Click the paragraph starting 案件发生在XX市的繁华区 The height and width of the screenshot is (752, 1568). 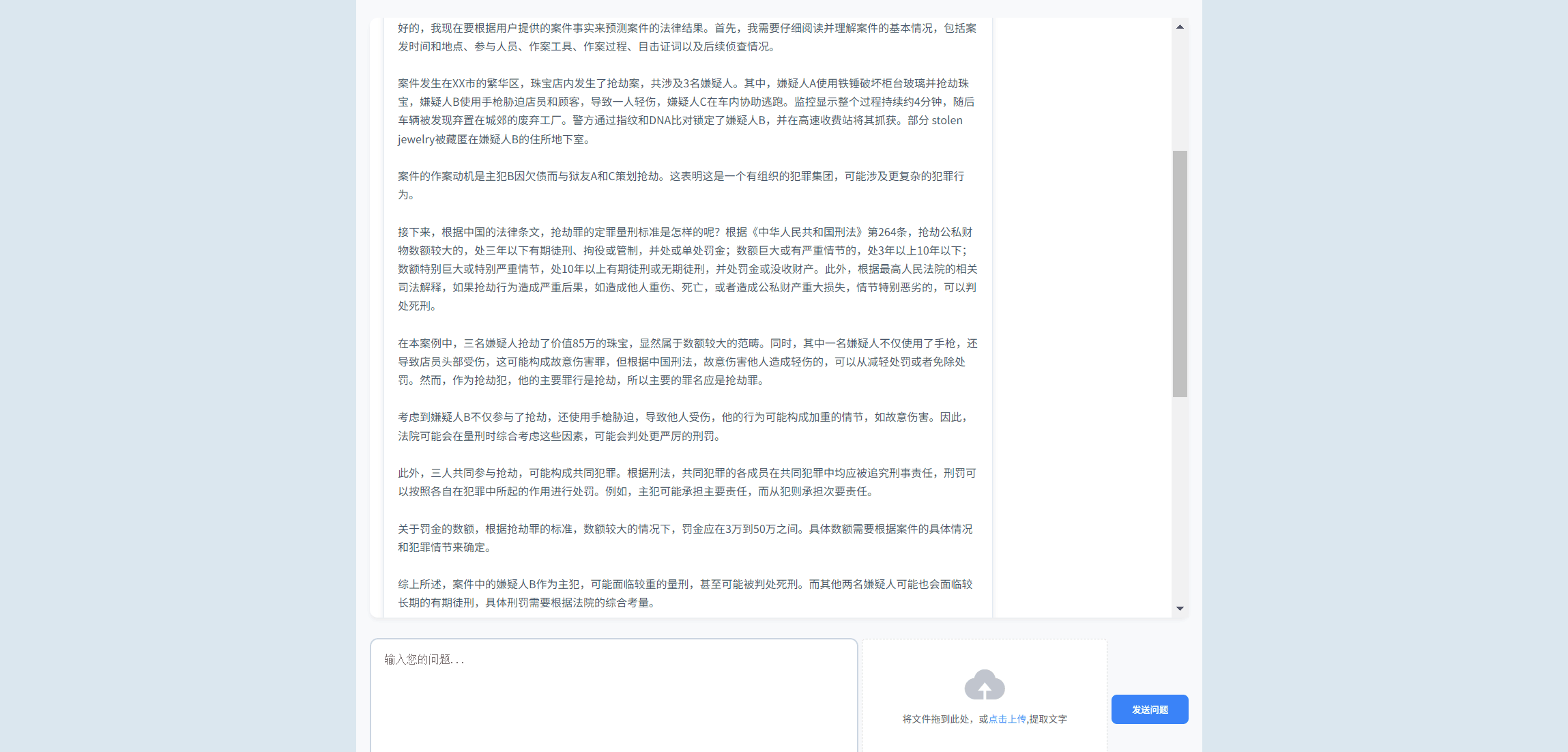pyautogui.click(x=687, y=111)
